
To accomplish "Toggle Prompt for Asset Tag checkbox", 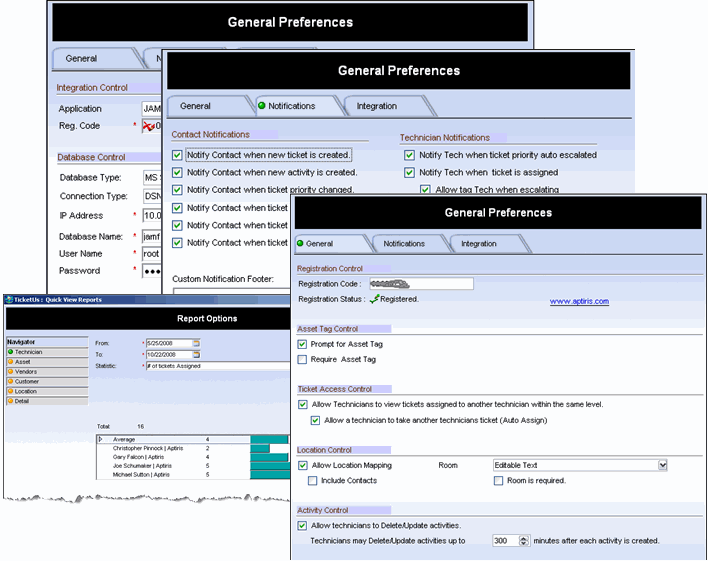I will point(303,344).
